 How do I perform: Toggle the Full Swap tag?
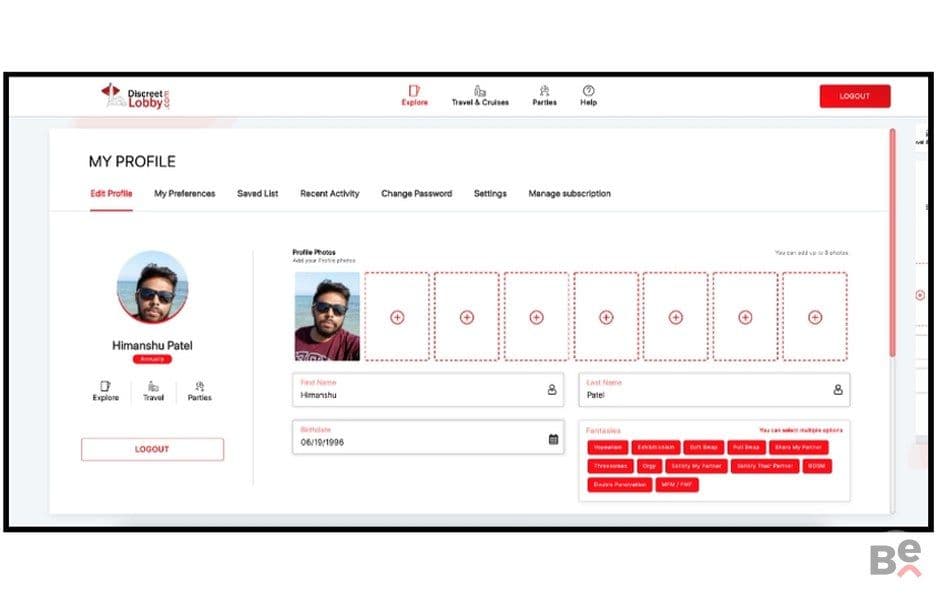[x=746, y=447]
